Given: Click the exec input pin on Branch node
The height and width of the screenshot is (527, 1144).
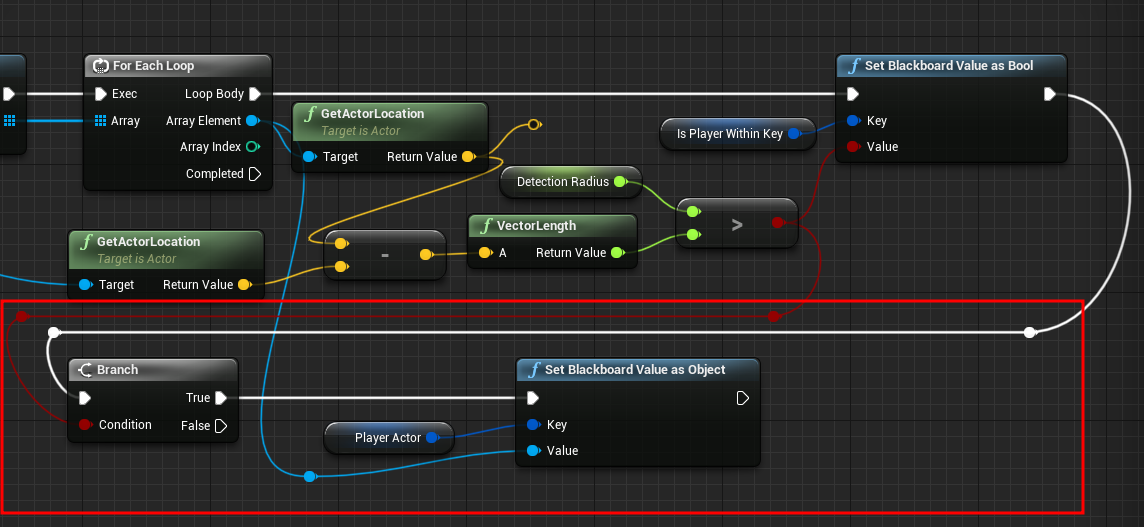Looking at the screenshot, I should [x=85, y=398].
